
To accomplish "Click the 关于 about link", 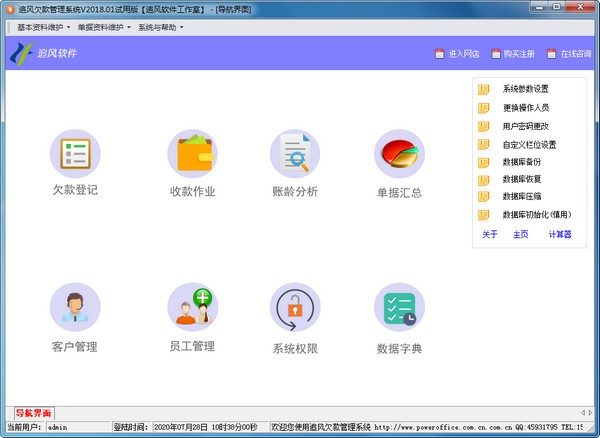I will [489, 234].
